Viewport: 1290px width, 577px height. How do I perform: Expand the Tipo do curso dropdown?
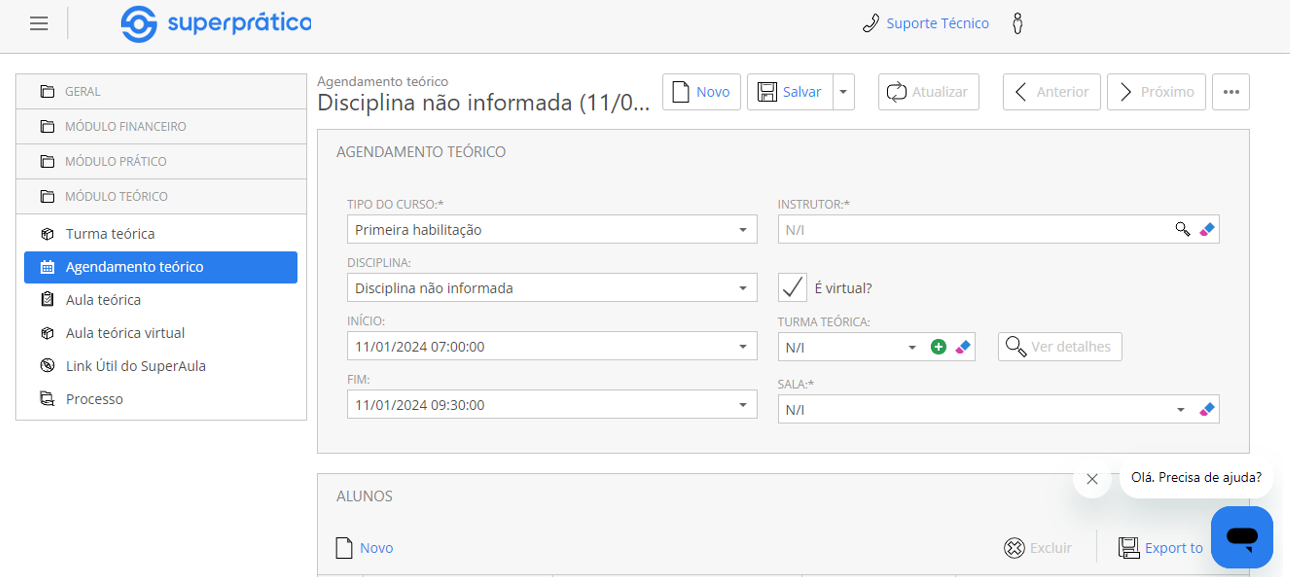742,230
